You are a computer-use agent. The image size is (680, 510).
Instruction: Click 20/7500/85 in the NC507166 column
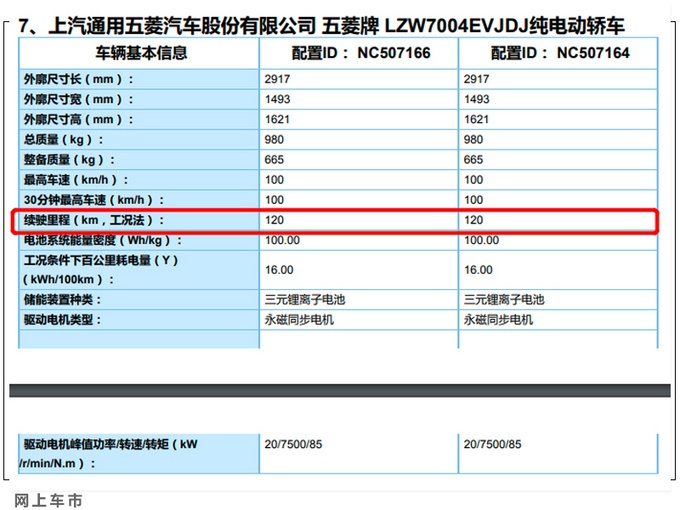coord(294,444)
